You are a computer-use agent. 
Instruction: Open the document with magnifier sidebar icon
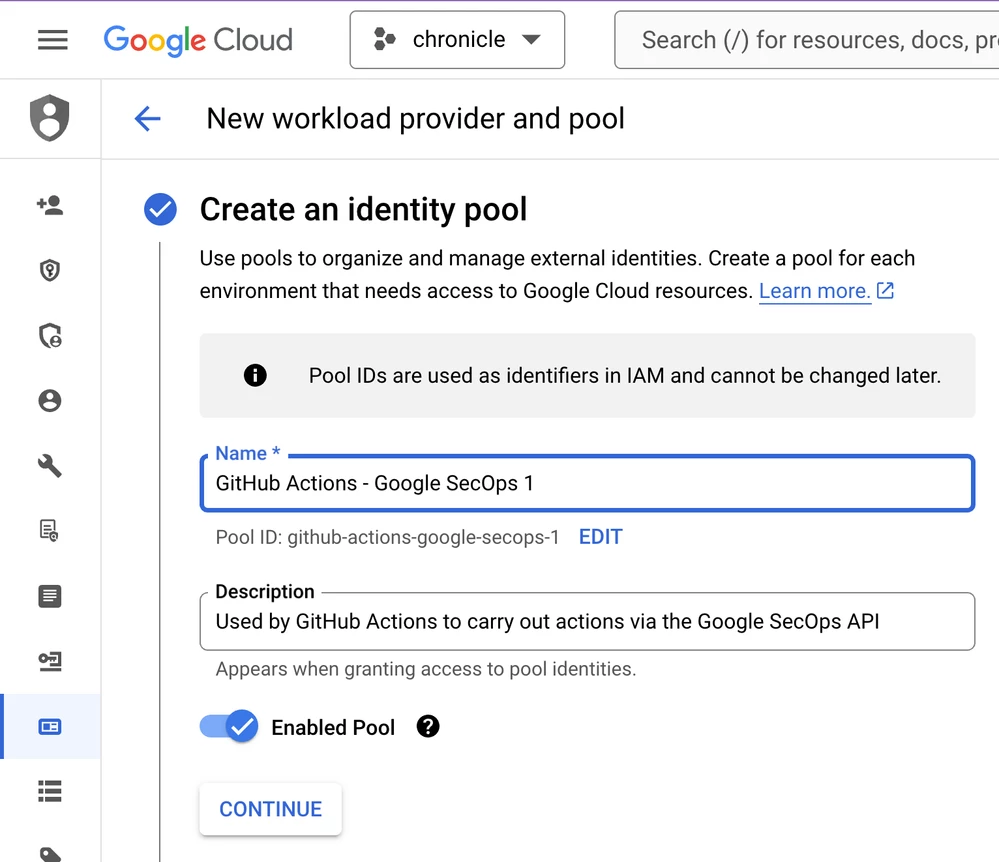tap(50, 531)
